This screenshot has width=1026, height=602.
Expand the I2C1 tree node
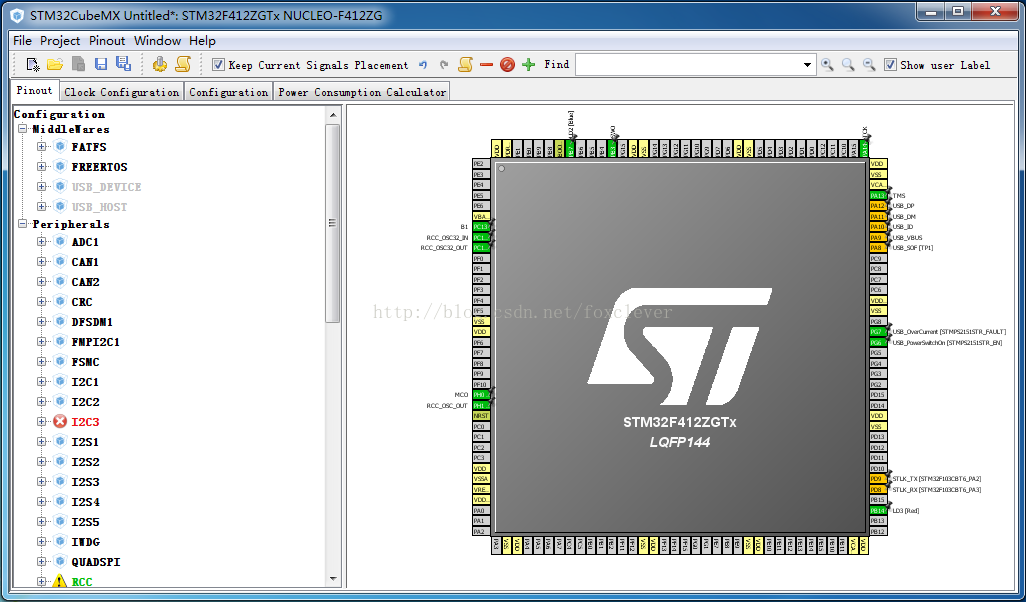pos(42,381)
